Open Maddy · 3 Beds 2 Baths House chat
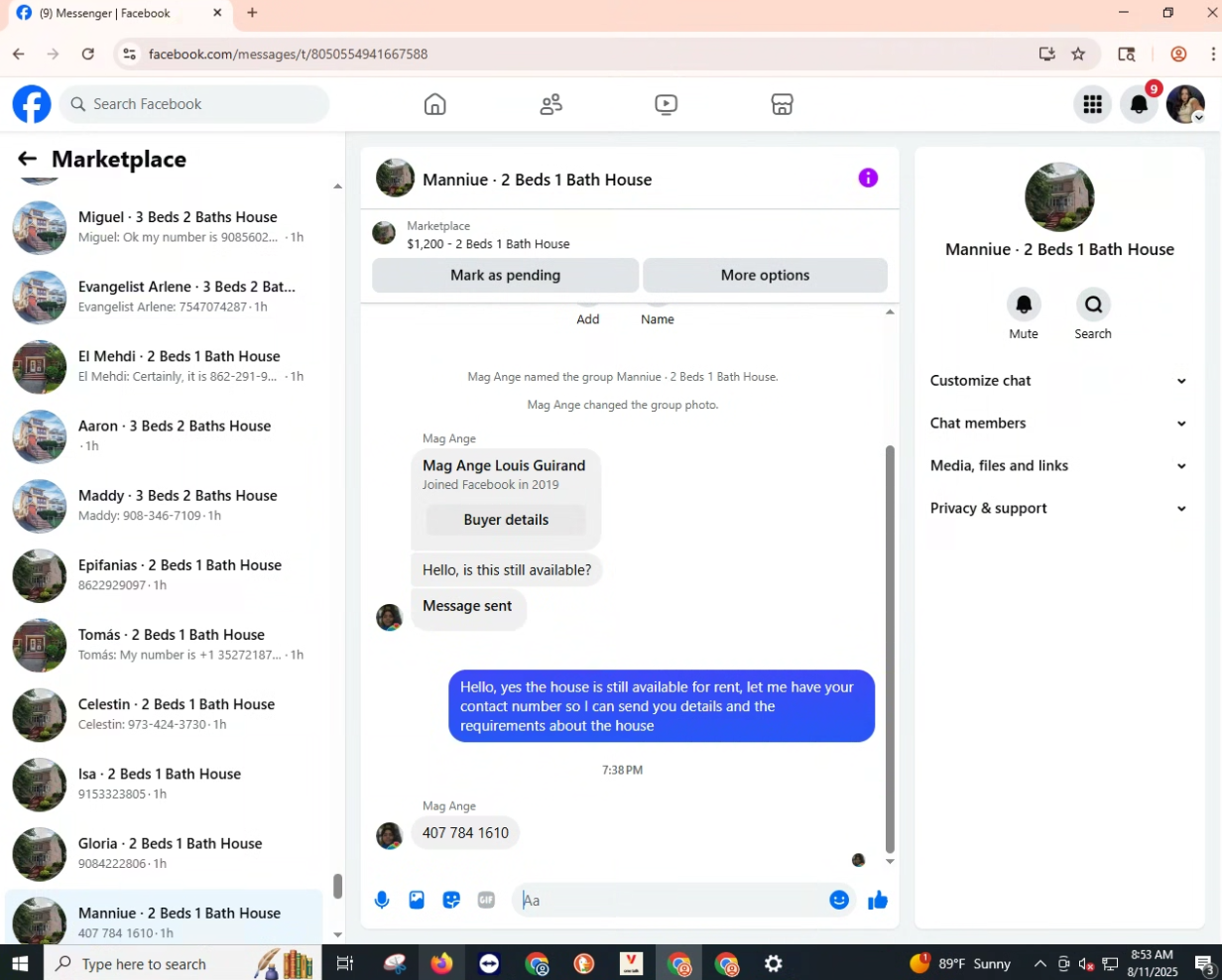 (164, 505)
